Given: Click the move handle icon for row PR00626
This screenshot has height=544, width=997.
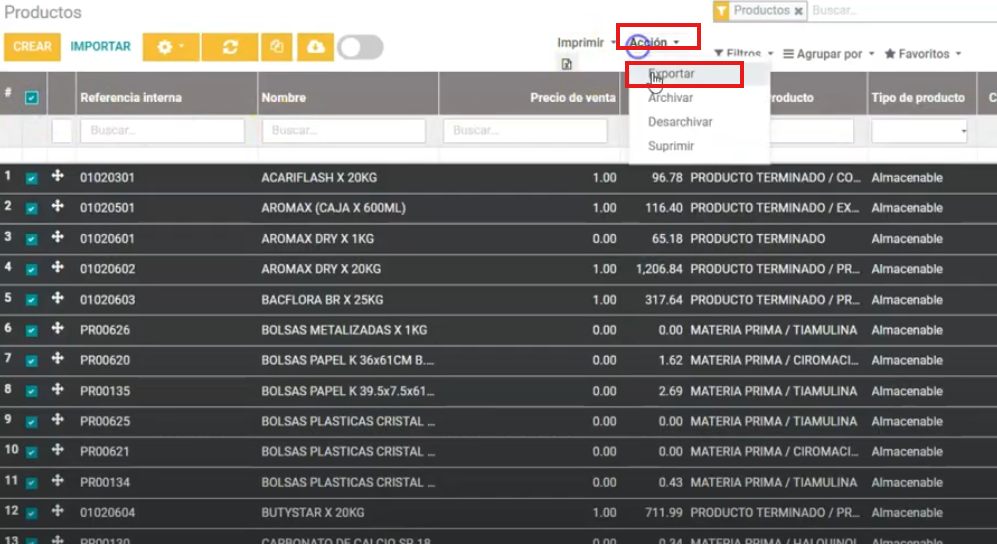Looking at the screenshot, I should pyautogui.click(x=58, y=329).
